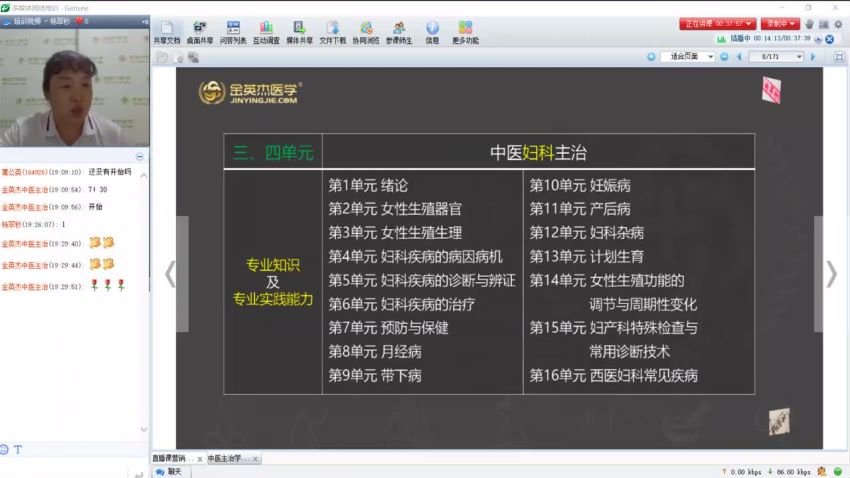Launch the 协同浏览 co-browsing tool
This screenshot has height=478, width=850.
366,33
